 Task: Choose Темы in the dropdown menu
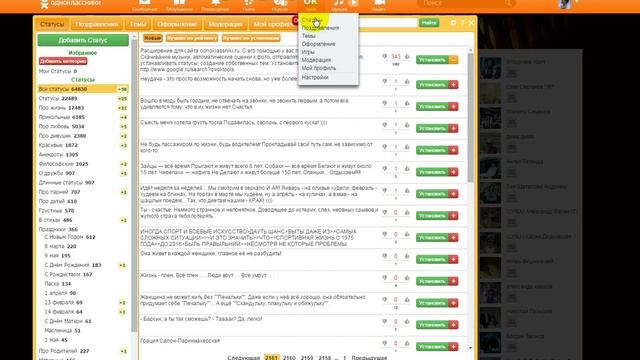pyautogui.click(x=309, y=36)
